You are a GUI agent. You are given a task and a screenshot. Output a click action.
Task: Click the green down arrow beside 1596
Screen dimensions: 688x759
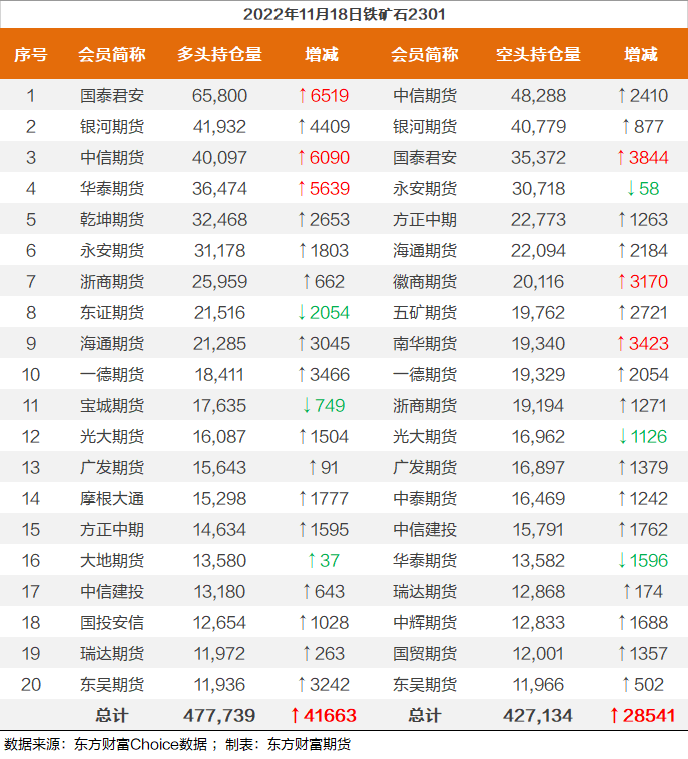tap(621, 561)
